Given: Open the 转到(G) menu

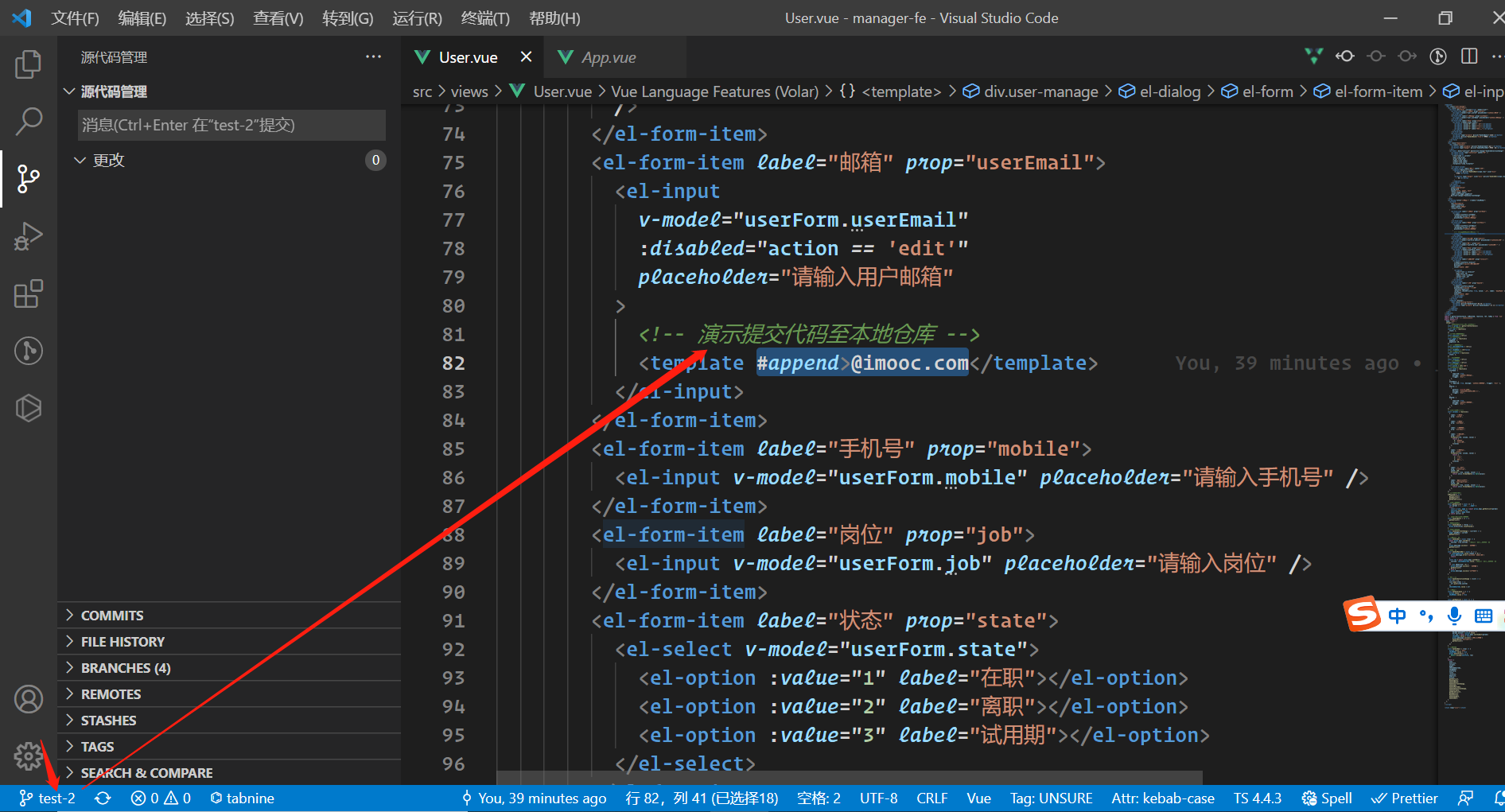Looking at the screenshot, I should click(348, 18).
